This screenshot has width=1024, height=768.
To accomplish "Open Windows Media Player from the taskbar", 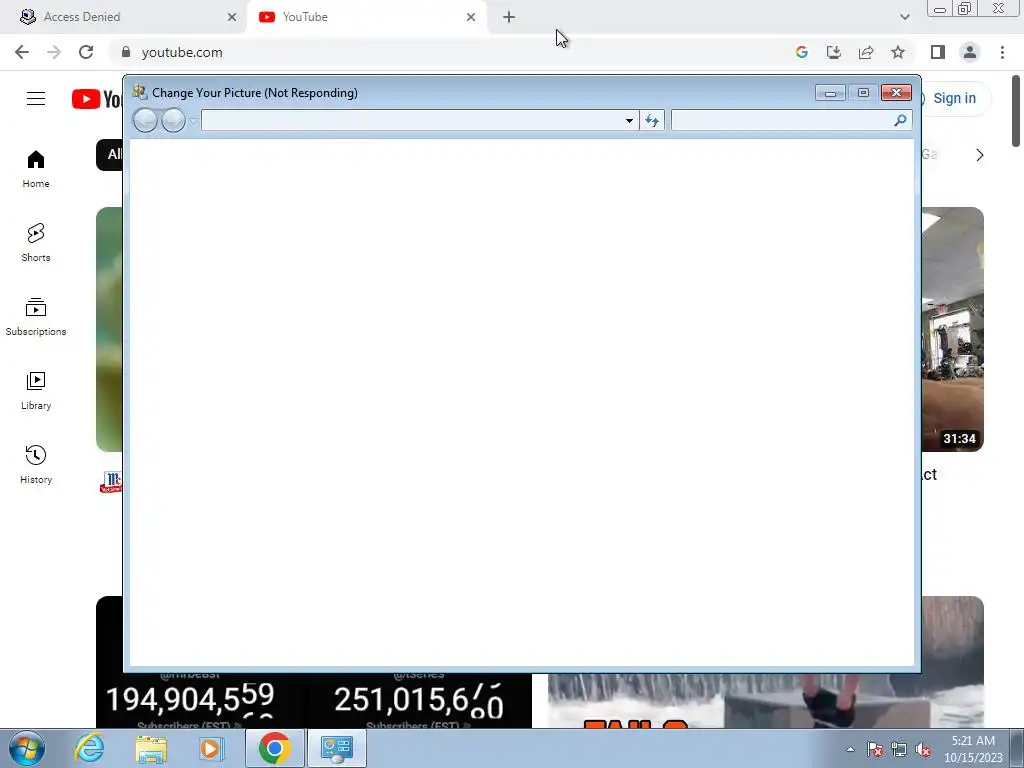I will [x=212, y=748].
